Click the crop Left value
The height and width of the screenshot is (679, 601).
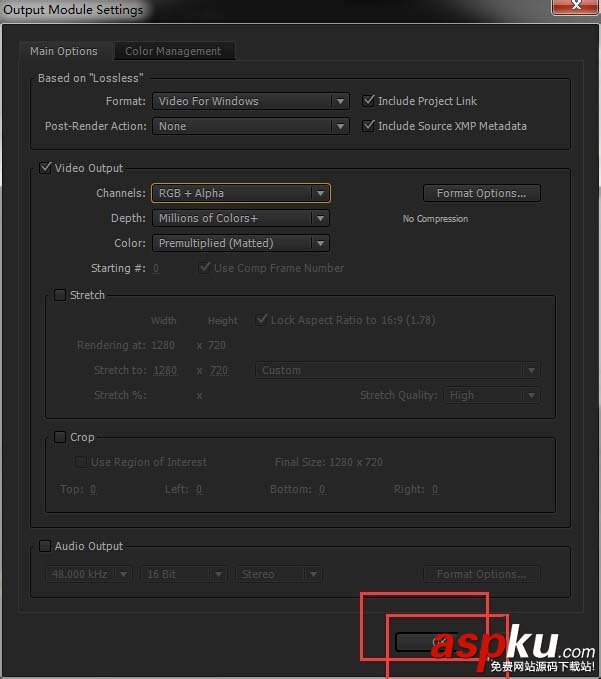pyautogui.click(x=199, y=490)
